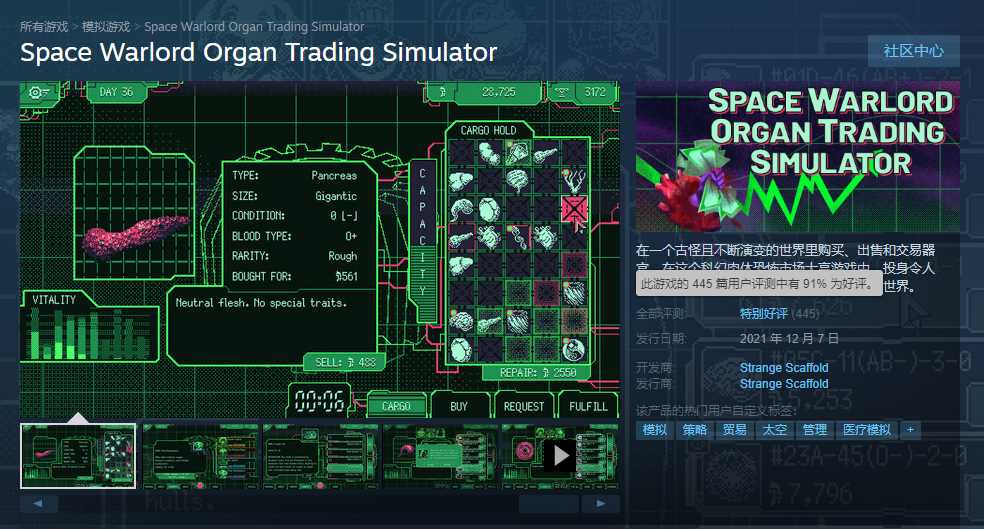Click the 所有游戏 breadcrumb link
Viewport: 984px width, 529px height.
pyautogui.click(x=43, y=26)
